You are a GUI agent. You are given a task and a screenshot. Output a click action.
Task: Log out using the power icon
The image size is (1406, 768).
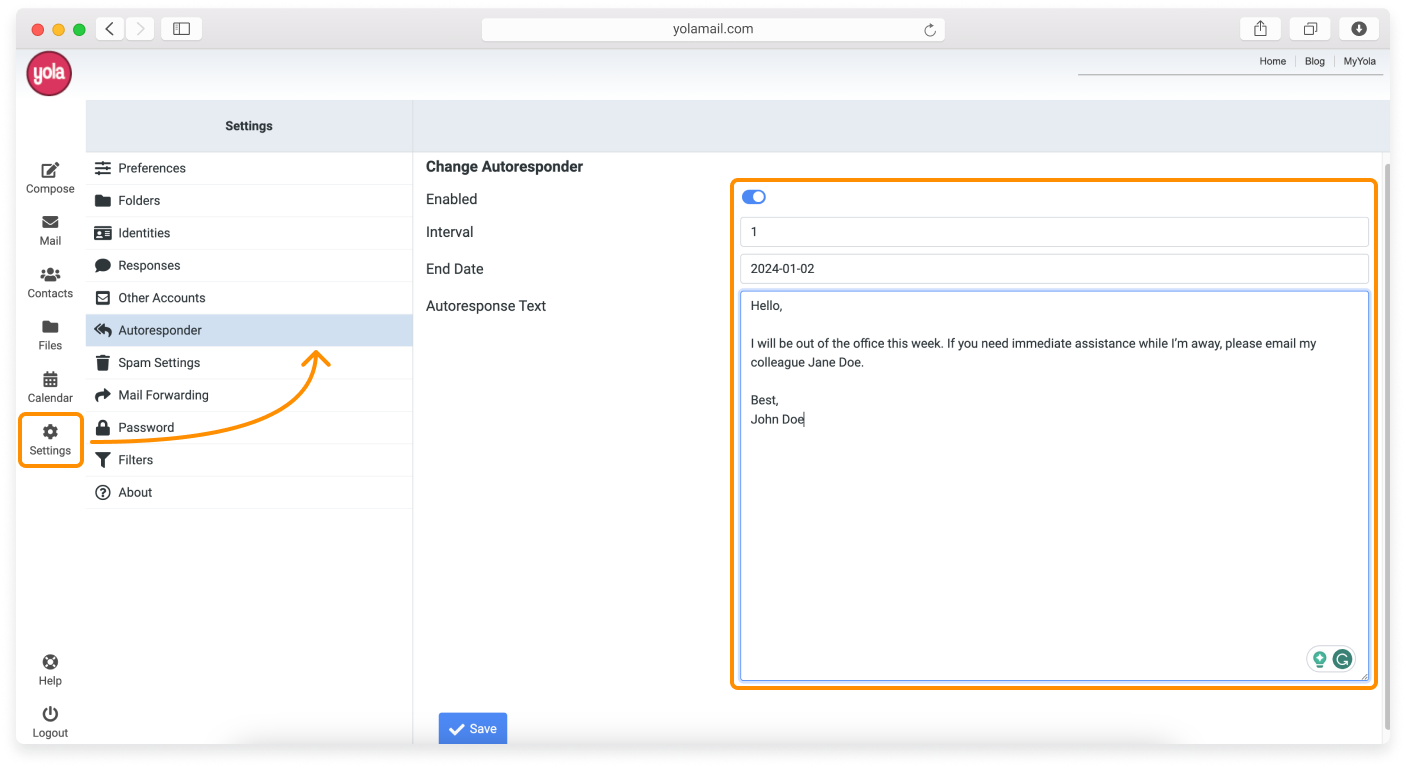[x=50, y=721]
